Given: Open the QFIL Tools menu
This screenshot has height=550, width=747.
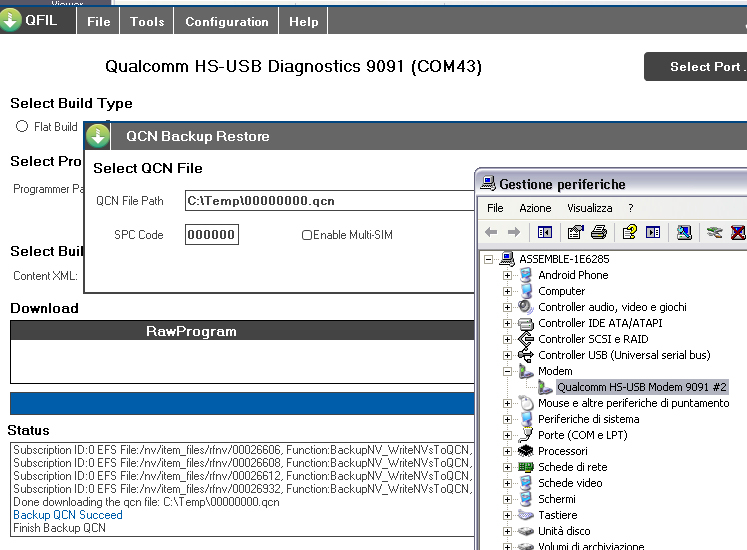Looking at the screenshot, I should tap(147, 21).
